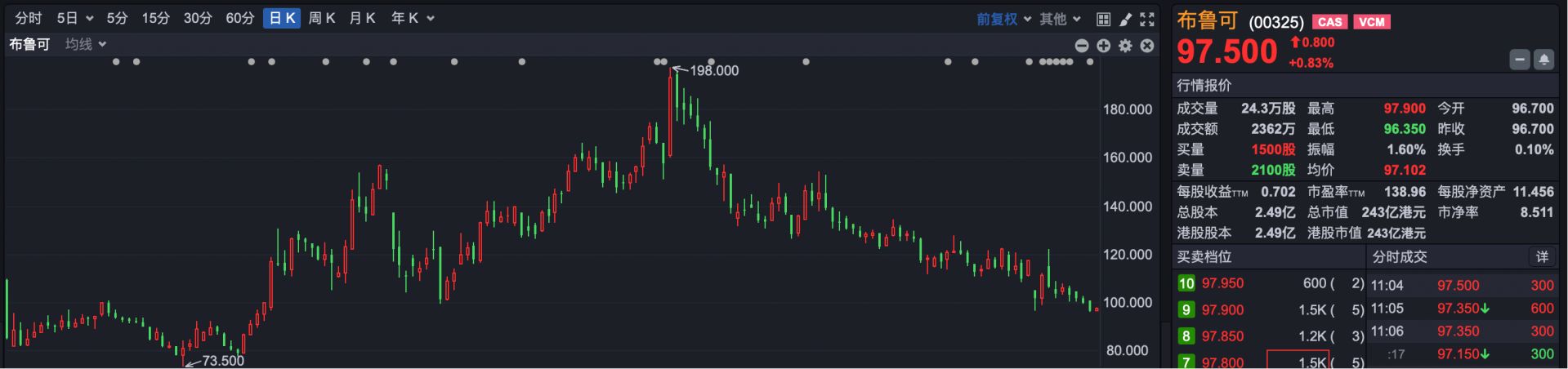Toggle the VCM badge

click(x=1372, y=22)
